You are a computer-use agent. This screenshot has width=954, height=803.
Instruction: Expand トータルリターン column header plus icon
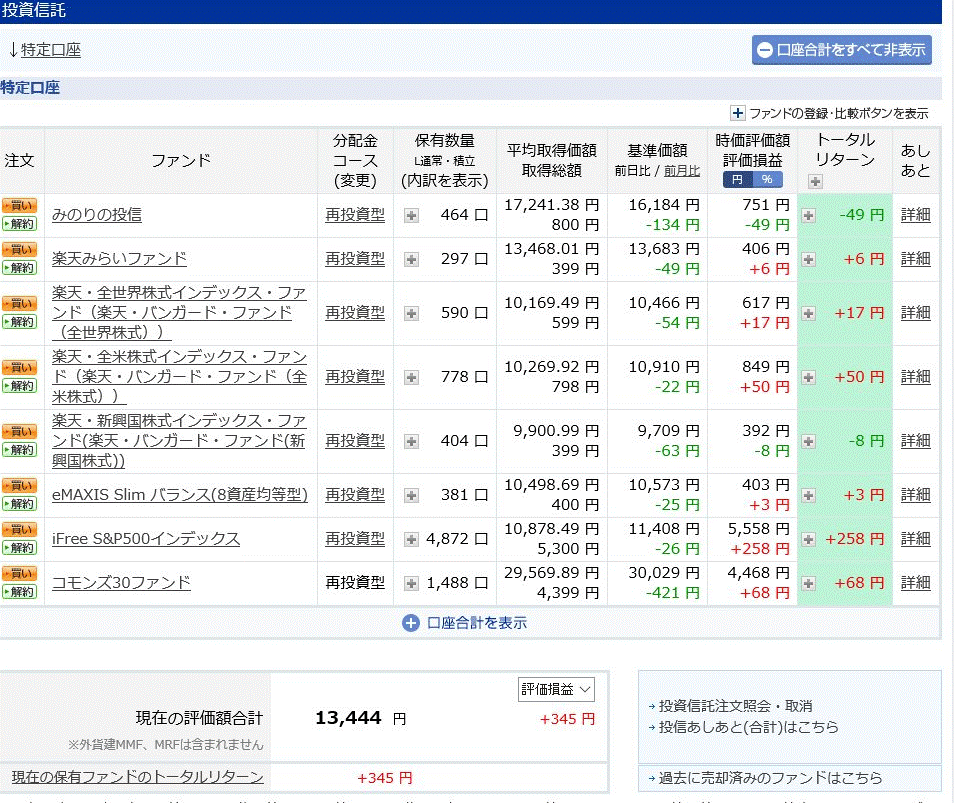[815, 181]
